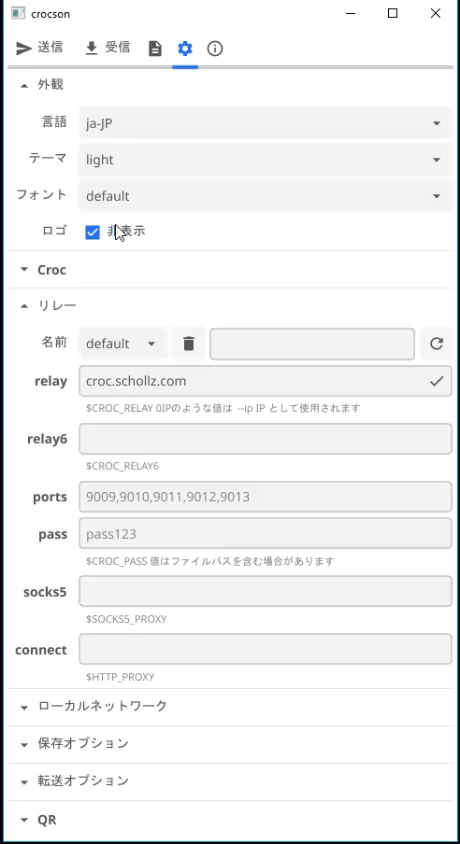
Task: Click the refresh icon beside relay name field
Action: (x=436, y=343)
